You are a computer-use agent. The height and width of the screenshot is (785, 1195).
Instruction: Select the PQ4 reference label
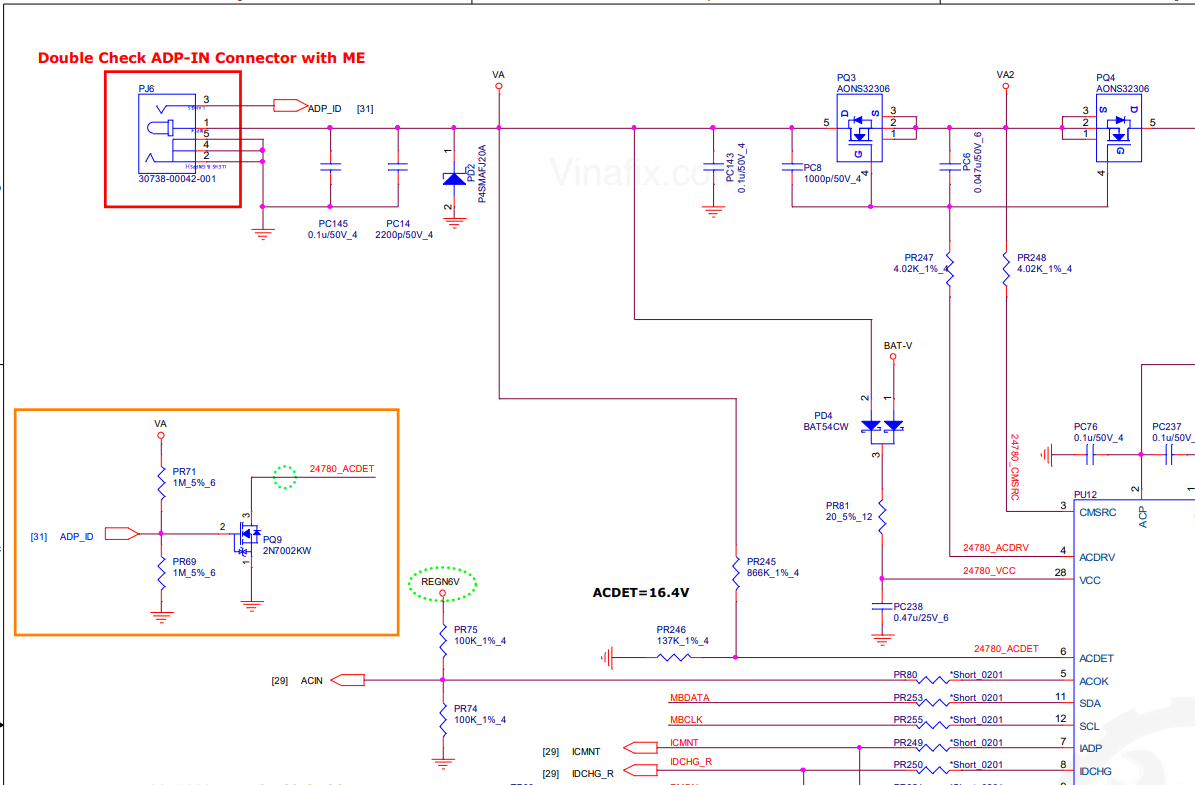[1105, 78]
